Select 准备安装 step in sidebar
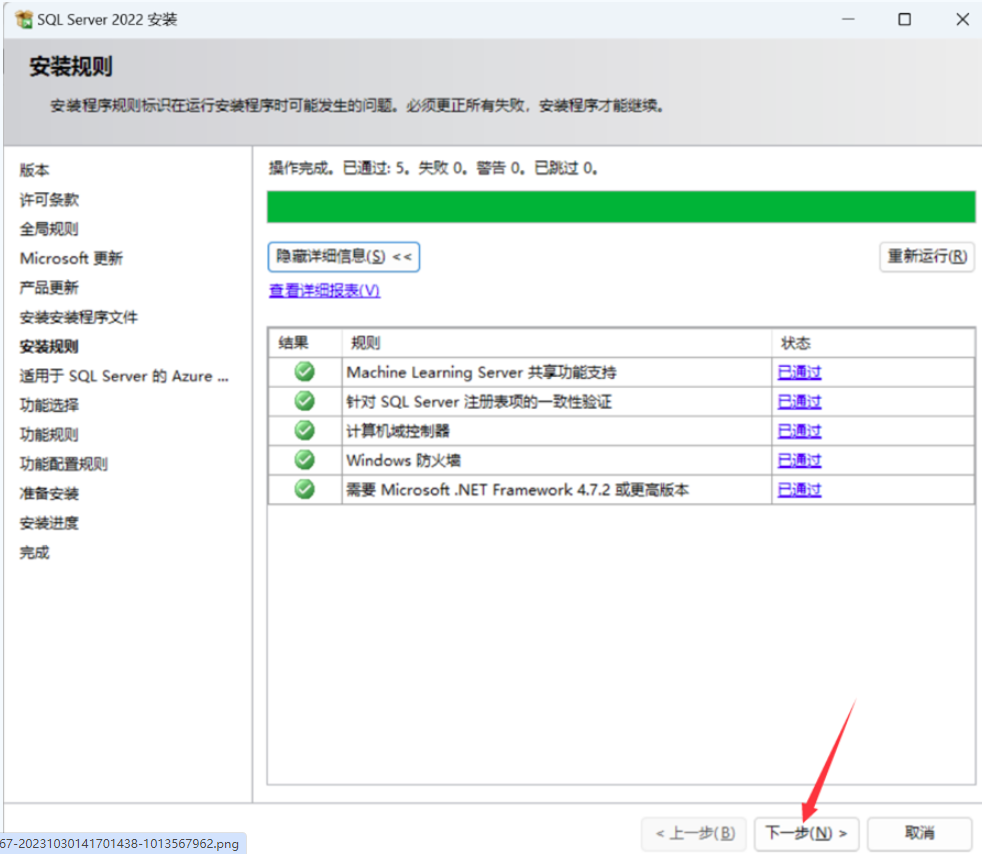982x854 pixels. [x=49, y=494]
